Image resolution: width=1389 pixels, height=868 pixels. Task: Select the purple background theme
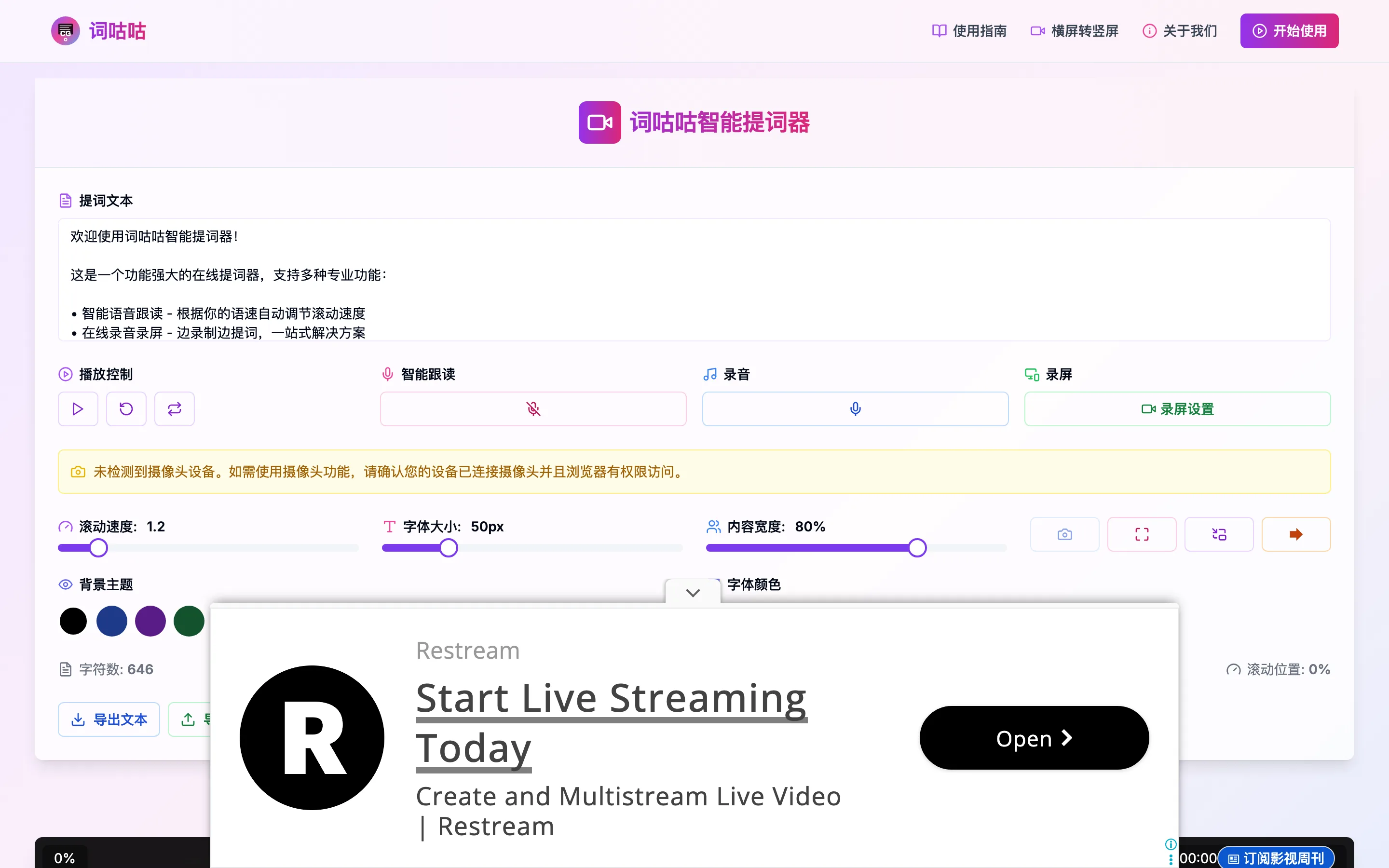150,621
